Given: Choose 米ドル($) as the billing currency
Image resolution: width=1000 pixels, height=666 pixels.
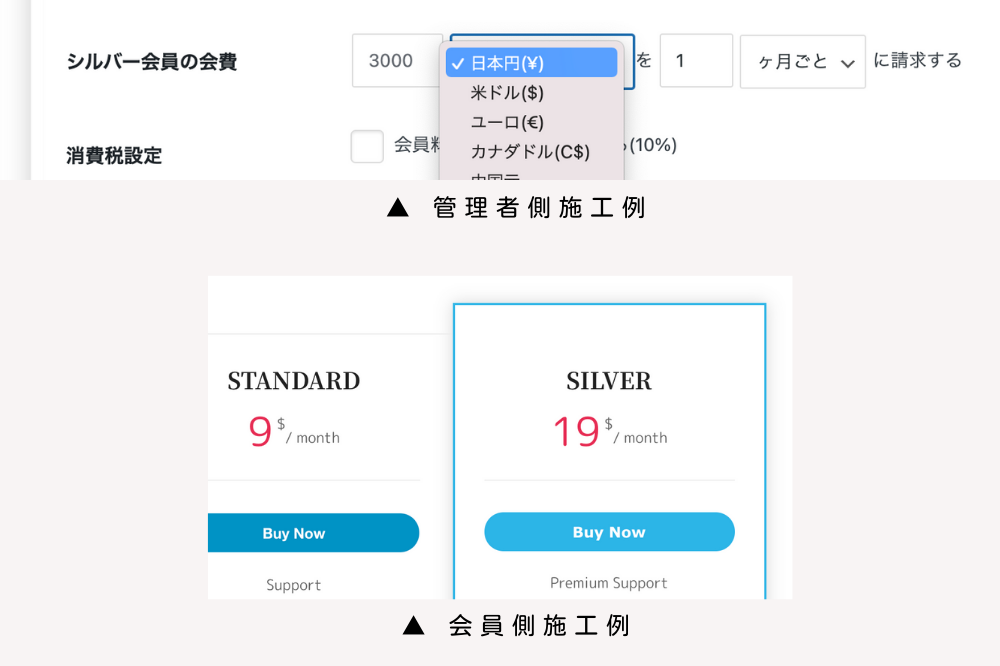Looking at the screenshot, I should (x=510, y=92).
